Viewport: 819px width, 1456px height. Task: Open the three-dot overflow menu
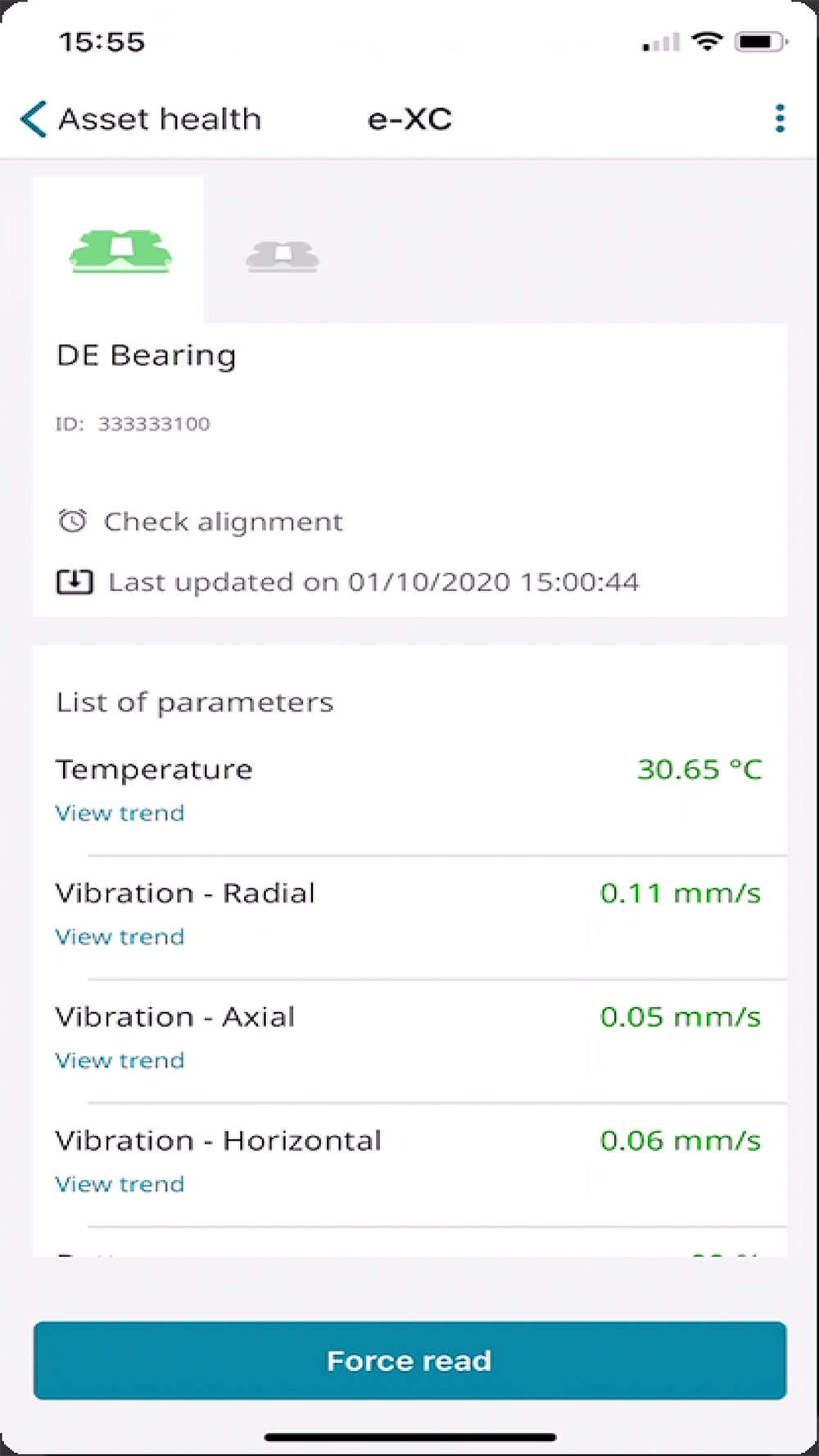click(x=780, y=119)
